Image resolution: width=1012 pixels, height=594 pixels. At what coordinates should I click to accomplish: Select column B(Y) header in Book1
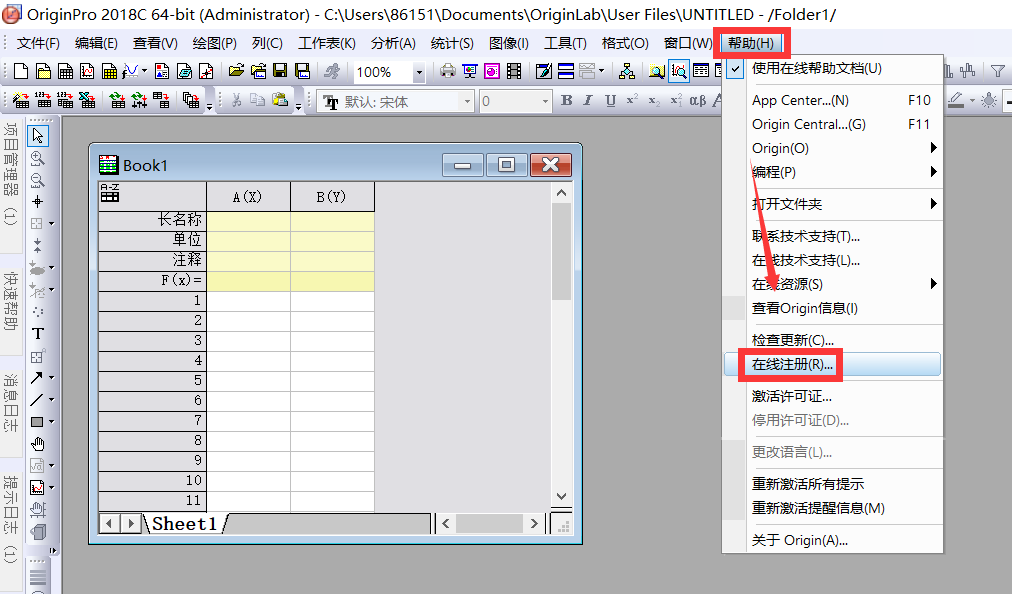point(332,197)
